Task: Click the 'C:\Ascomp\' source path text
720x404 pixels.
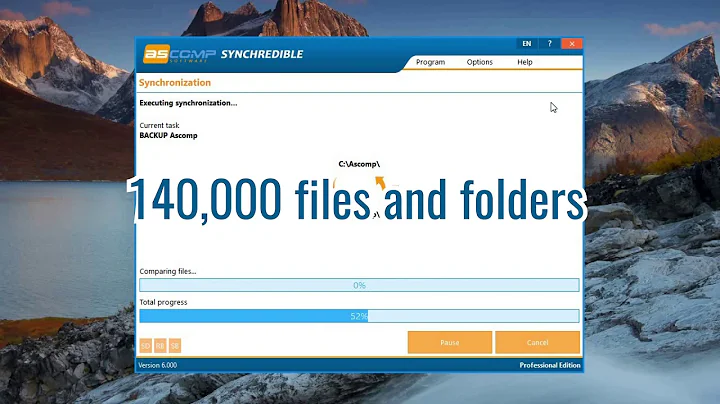Action: click(x=359, y=164)
